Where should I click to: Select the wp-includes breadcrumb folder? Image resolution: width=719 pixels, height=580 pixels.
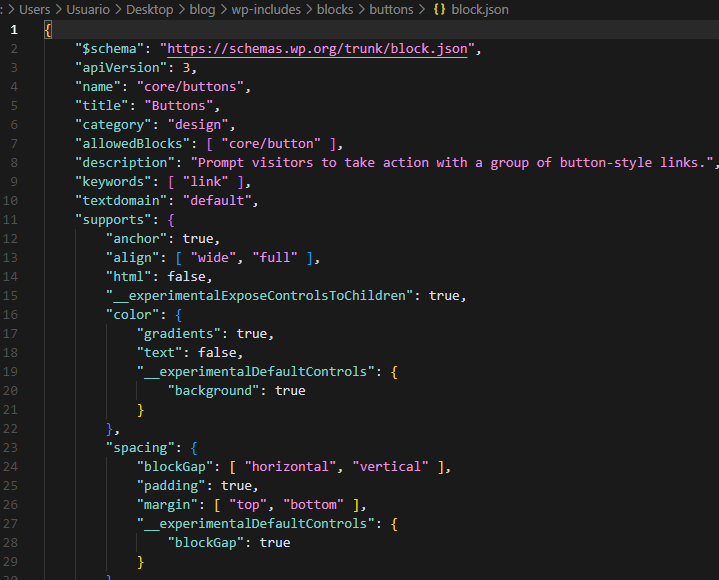pos(267,9)
